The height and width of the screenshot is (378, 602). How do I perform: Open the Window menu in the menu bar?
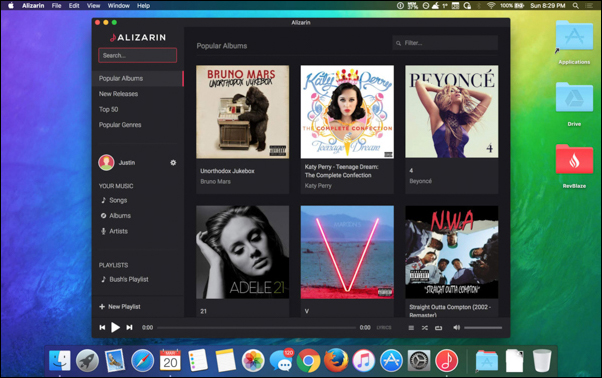[x=118, y=6]
